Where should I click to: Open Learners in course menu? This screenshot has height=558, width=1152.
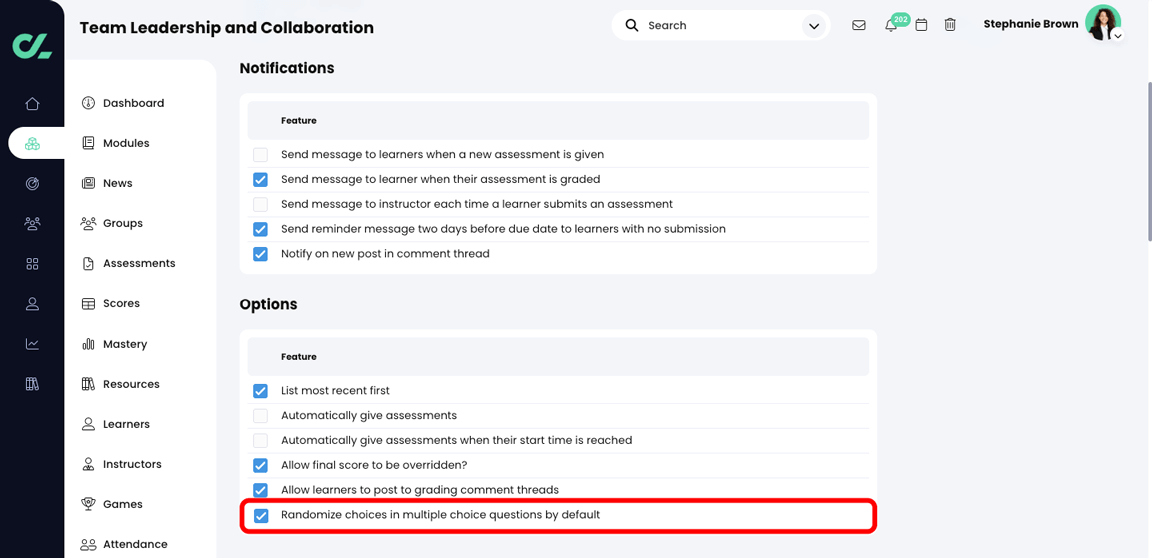point(126,424)
